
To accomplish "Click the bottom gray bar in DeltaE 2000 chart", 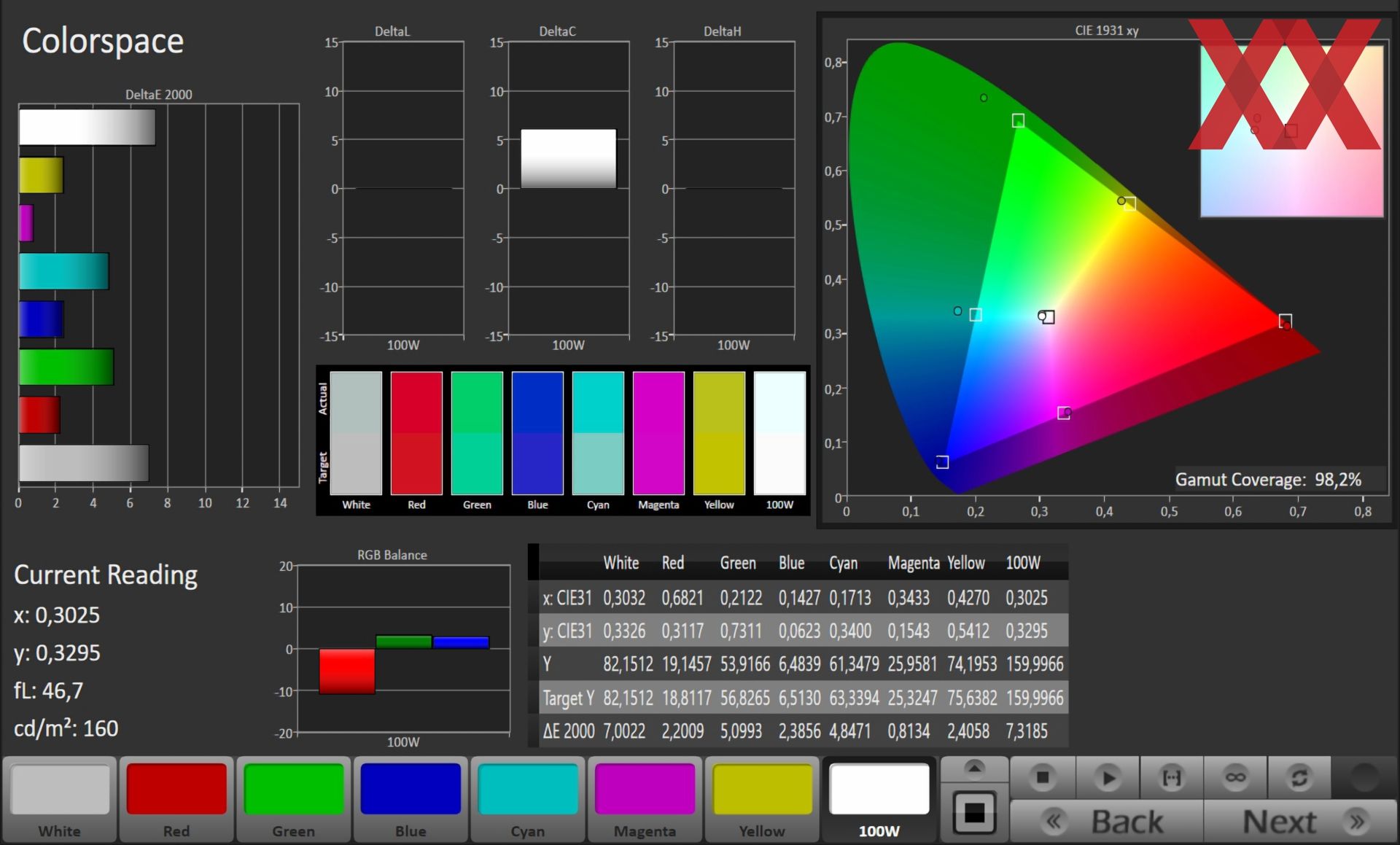I will coord(84,463).
